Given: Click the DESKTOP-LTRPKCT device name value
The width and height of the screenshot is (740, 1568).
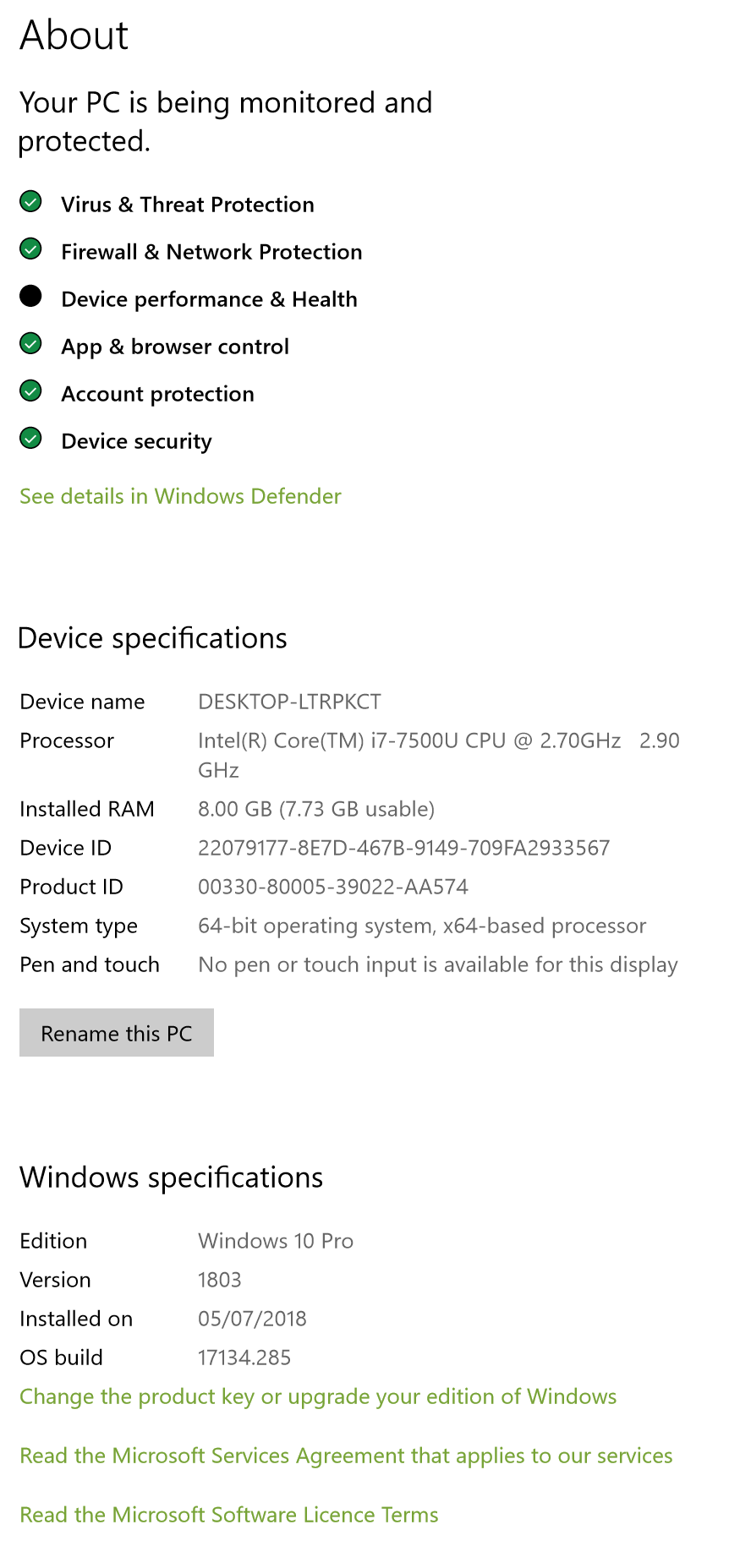Looking at the screenshot, I should (289, 702).
